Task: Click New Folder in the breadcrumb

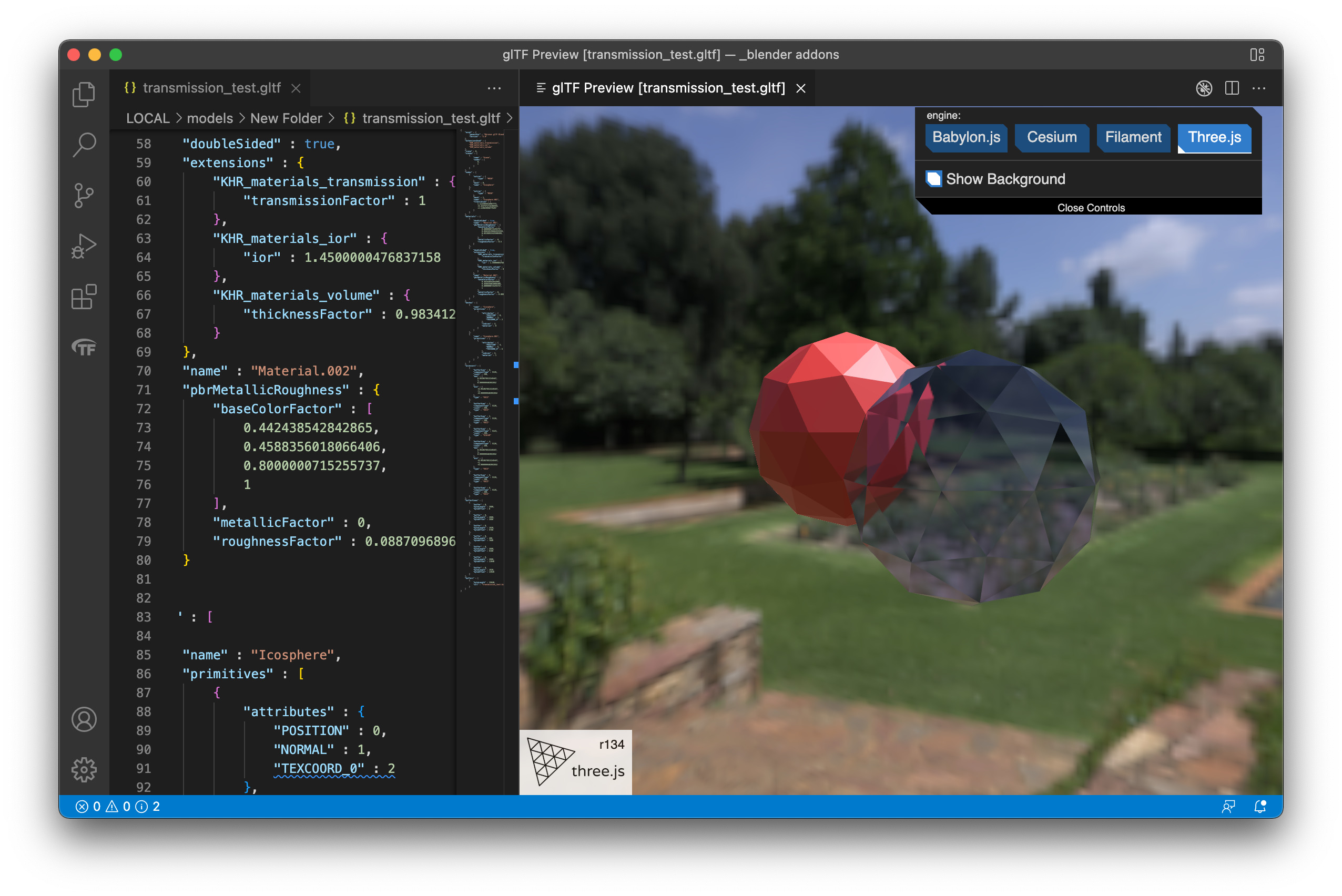Action: pyautogui.click(x=286, y=118)
